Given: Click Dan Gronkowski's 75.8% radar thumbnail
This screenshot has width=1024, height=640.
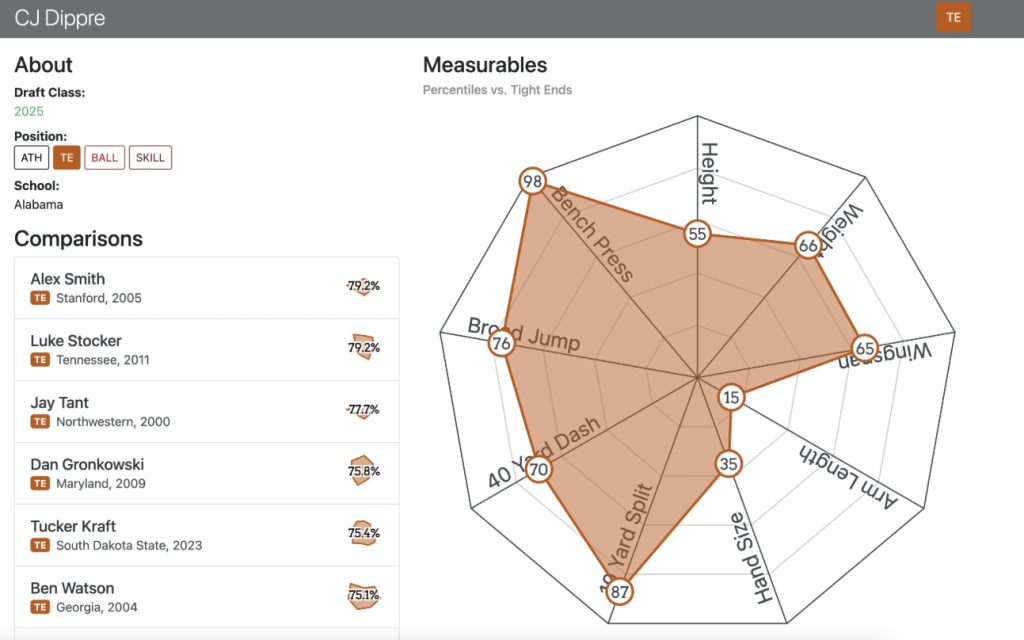Looking at the screenshot, I should click(x=363, y=472).
